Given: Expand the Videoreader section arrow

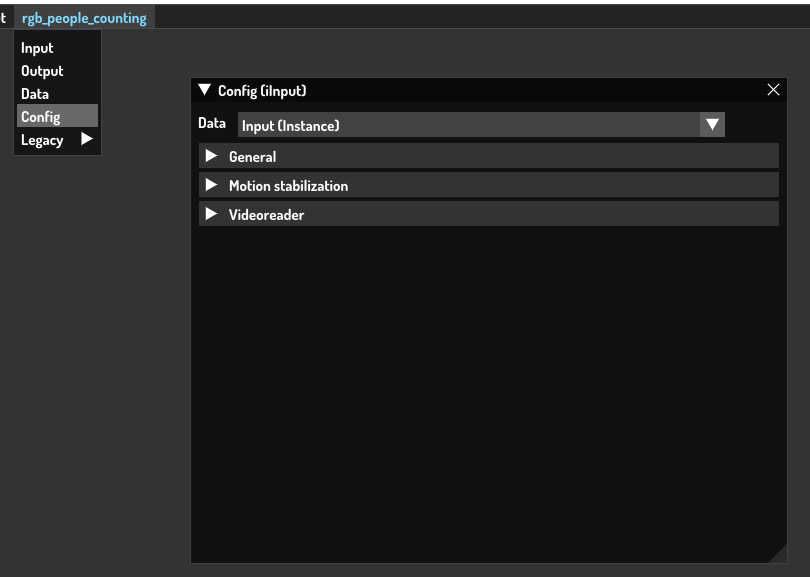Looking at the screenshot, I should coord(211,214).
